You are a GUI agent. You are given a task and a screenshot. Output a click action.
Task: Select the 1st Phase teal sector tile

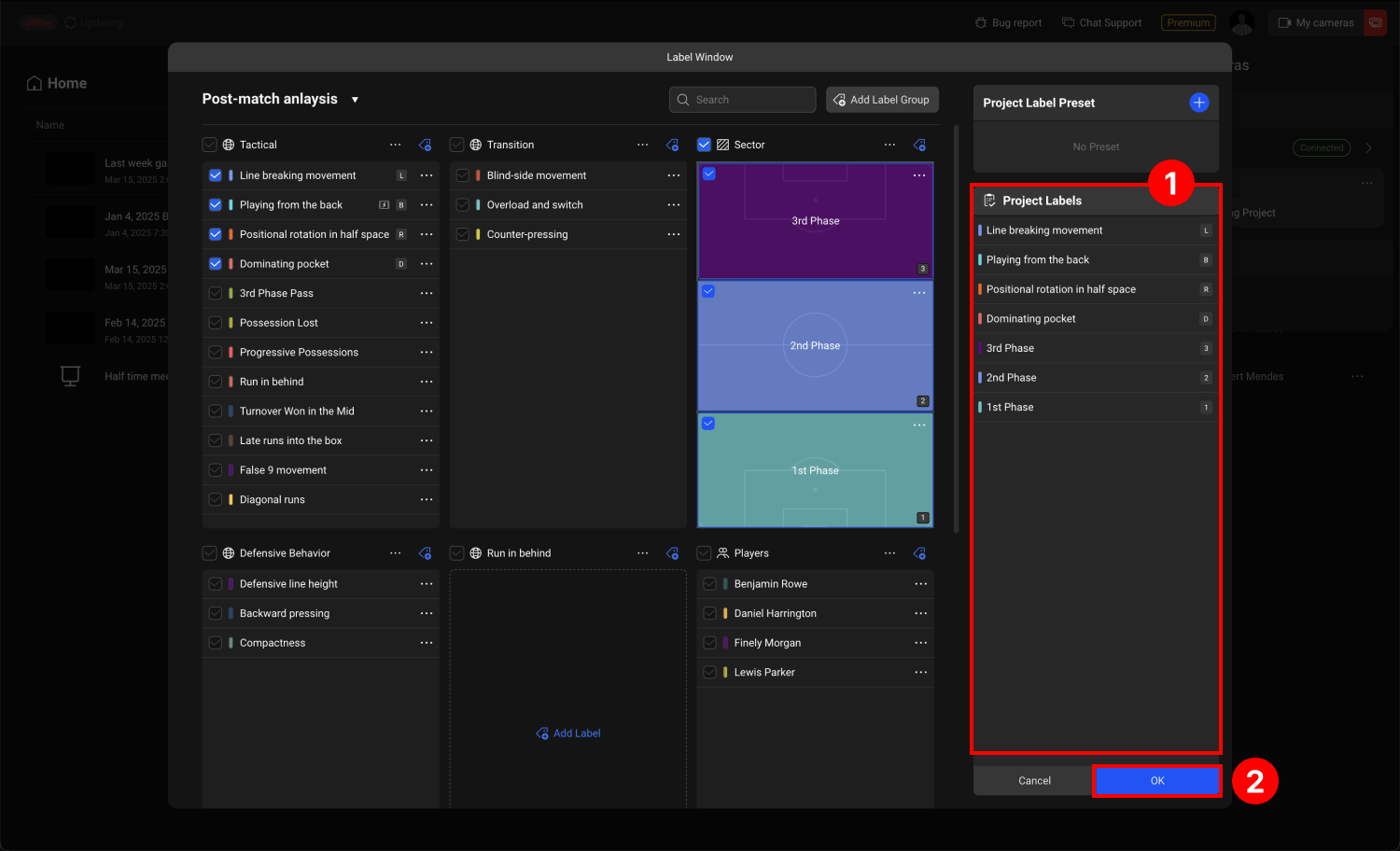coord(816,470)
